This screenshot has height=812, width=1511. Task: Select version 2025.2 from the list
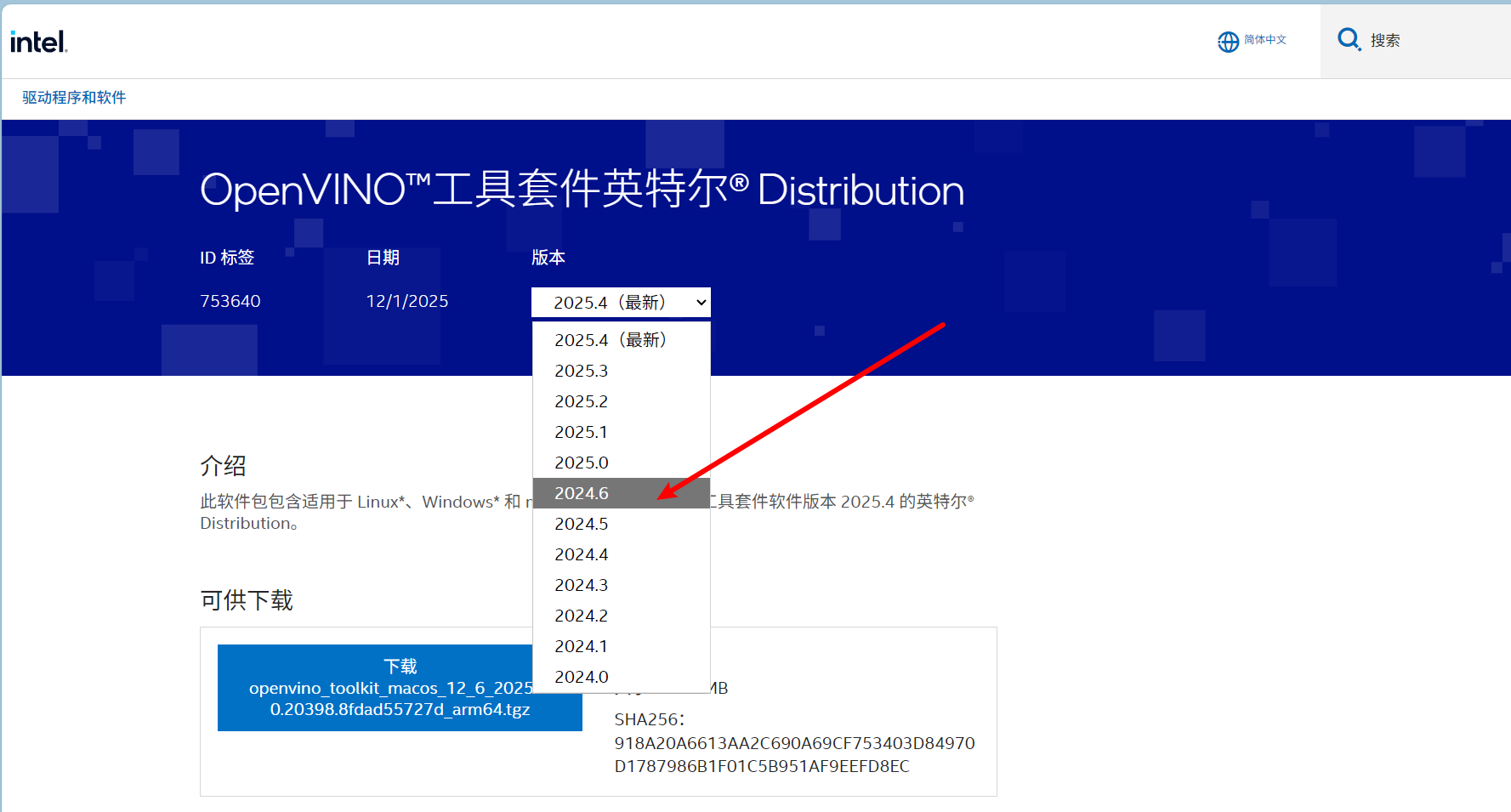tap(622, 401)
